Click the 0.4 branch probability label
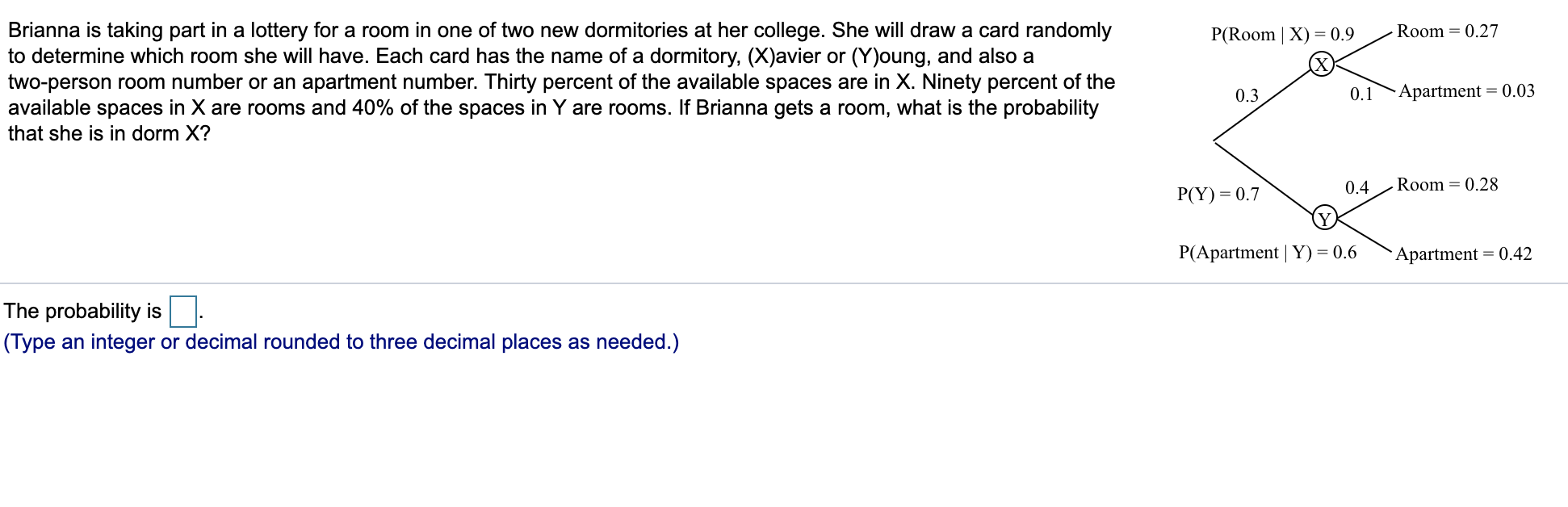Screen dimensions: 1568x507 (x=1356, y=188)
